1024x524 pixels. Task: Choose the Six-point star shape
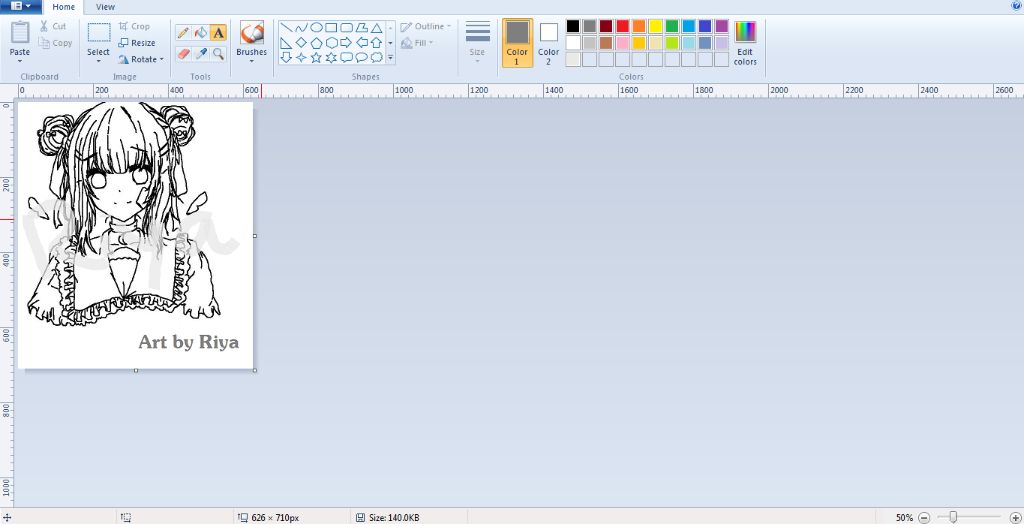pos(331,57)
